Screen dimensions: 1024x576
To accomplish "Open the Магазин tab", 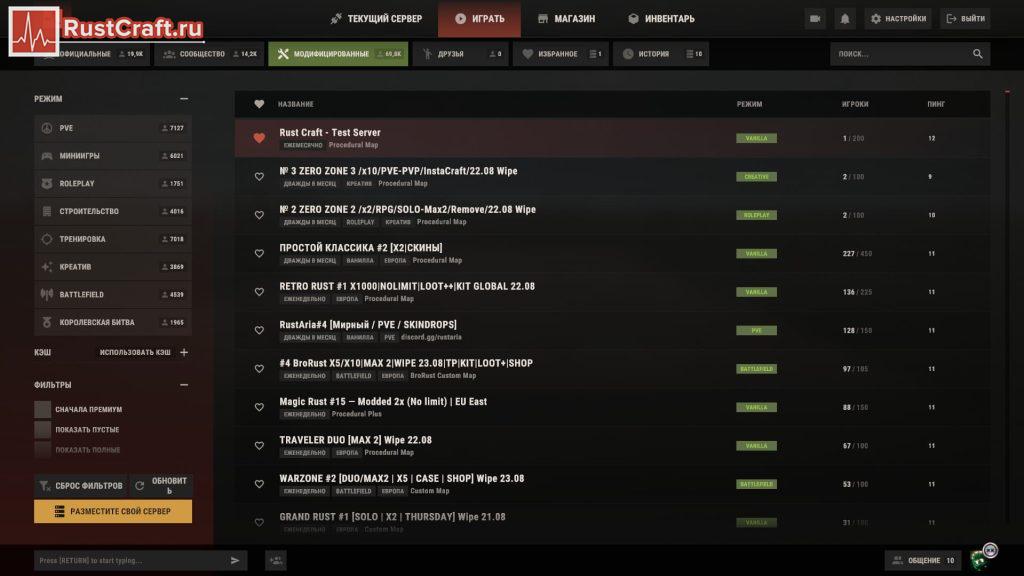I will coord(566,19).
